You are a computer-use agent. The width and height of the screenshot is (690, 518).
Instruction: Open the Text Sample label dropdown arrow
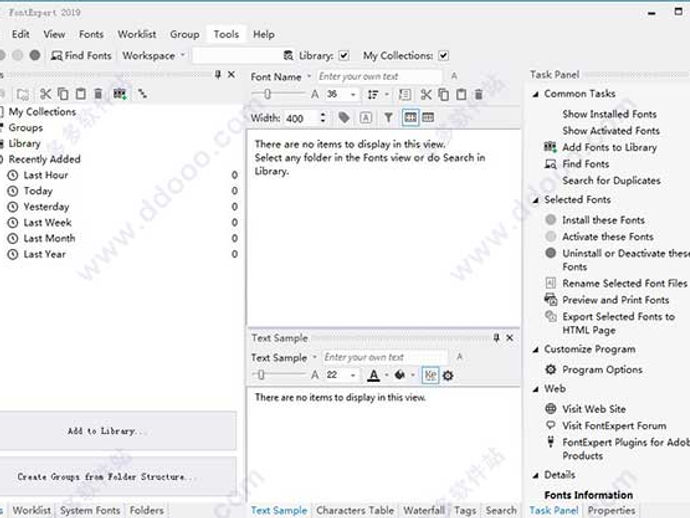coord(315,357)
